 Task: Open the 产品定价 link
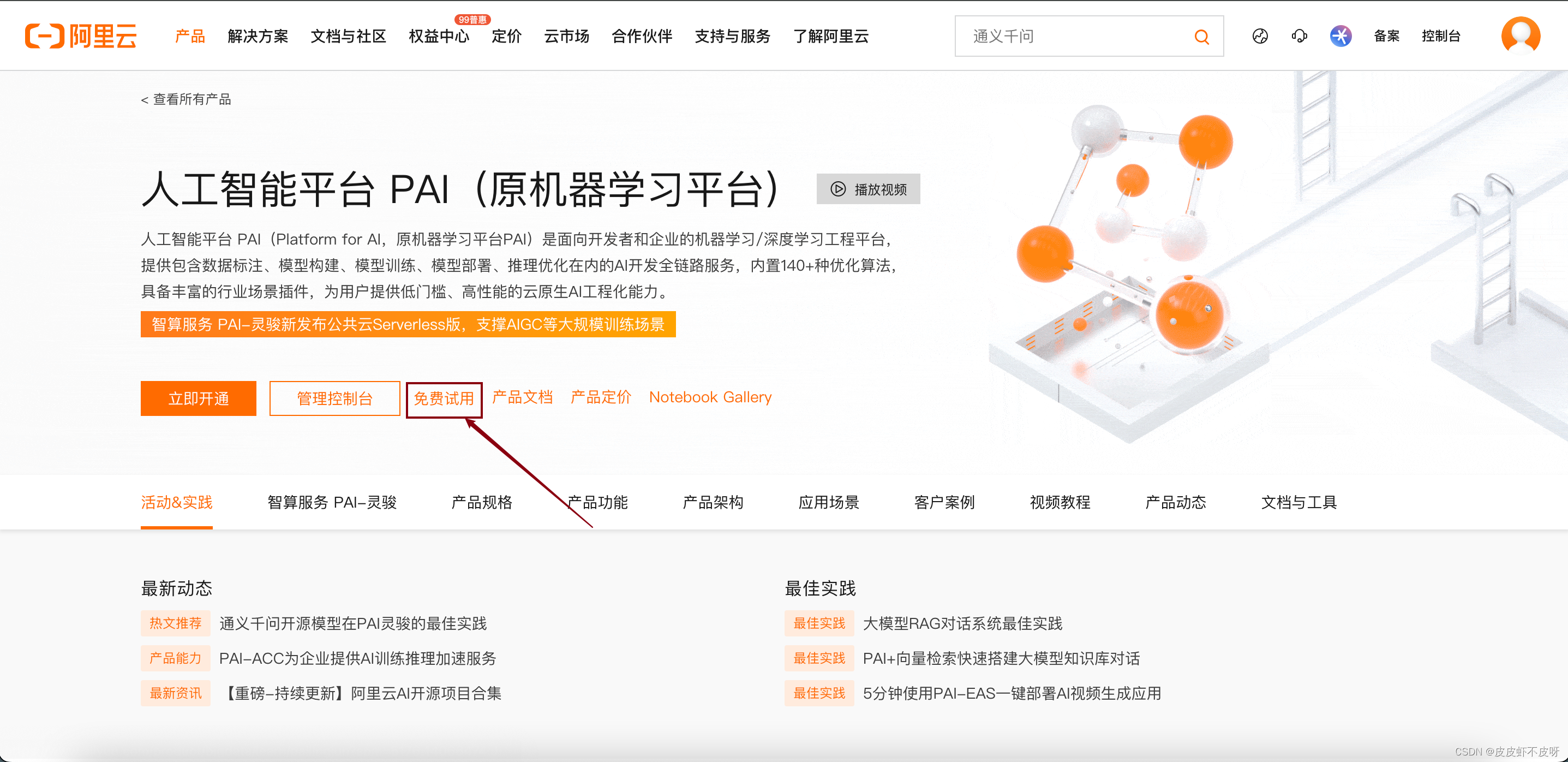(x=601, y=397)
